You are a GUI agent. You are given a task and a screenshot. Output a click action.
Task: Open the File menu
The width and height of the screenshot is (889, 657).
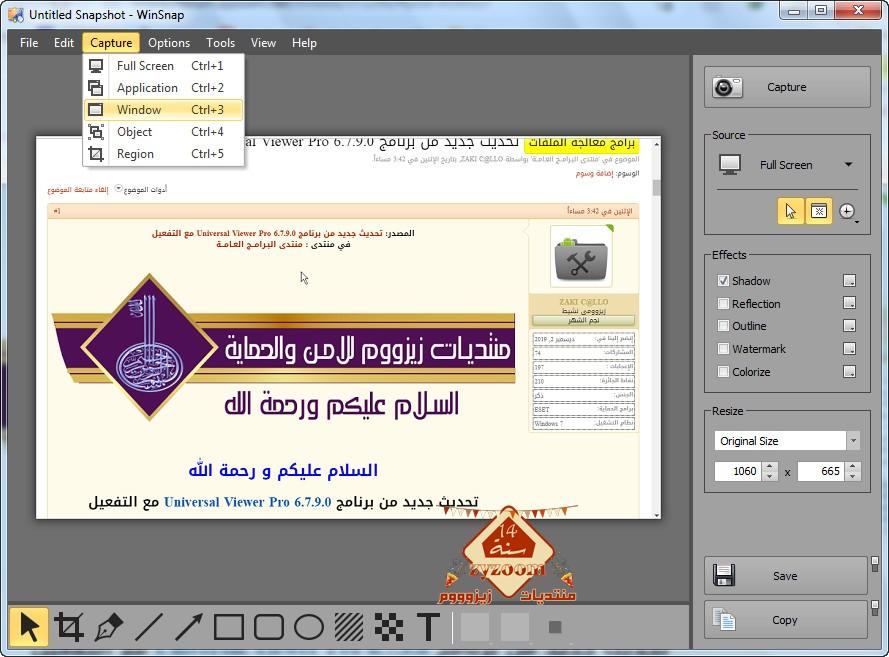29,43
